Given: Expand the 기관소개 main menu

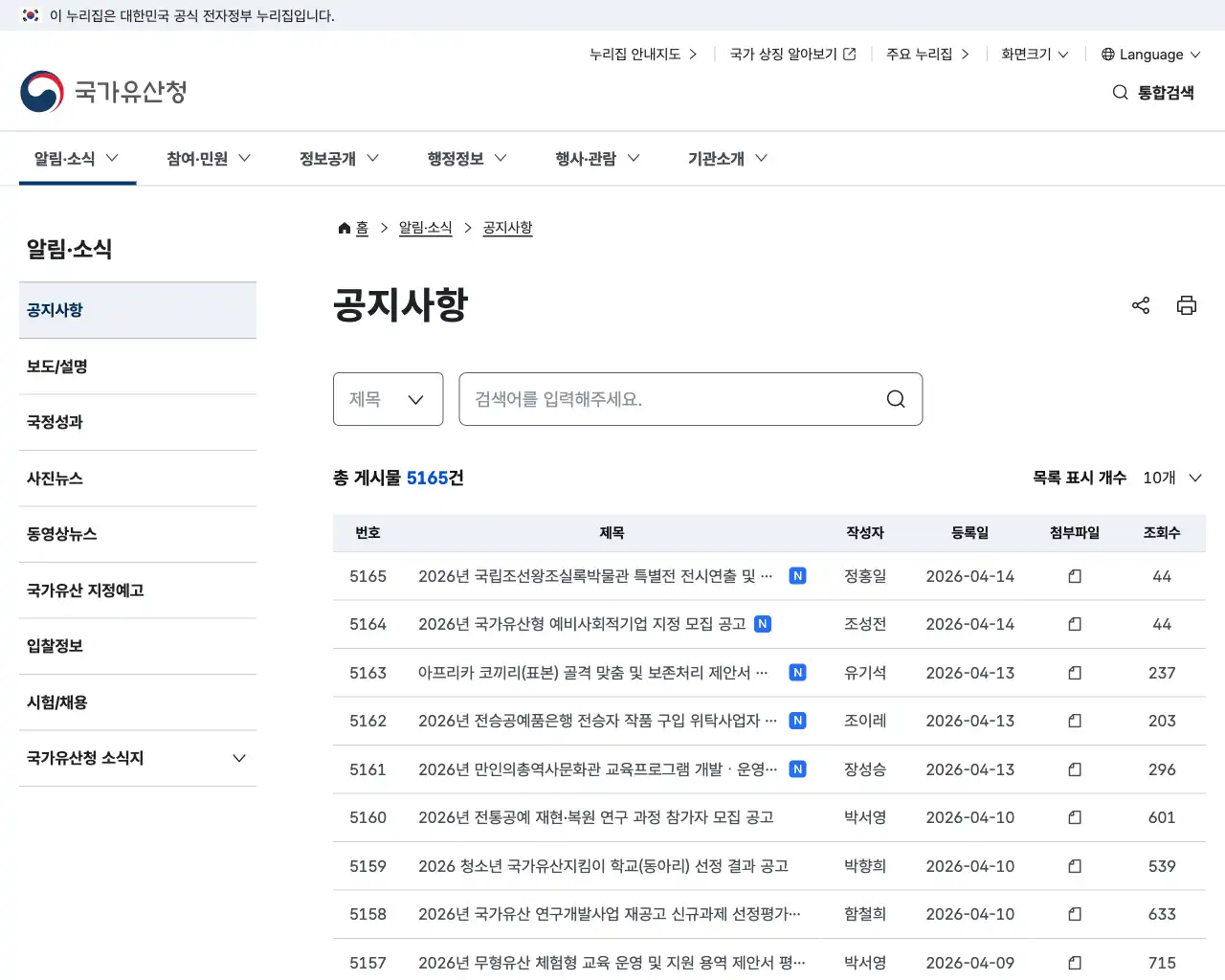Looking at the screenshot, I should (x=727, y=159).
